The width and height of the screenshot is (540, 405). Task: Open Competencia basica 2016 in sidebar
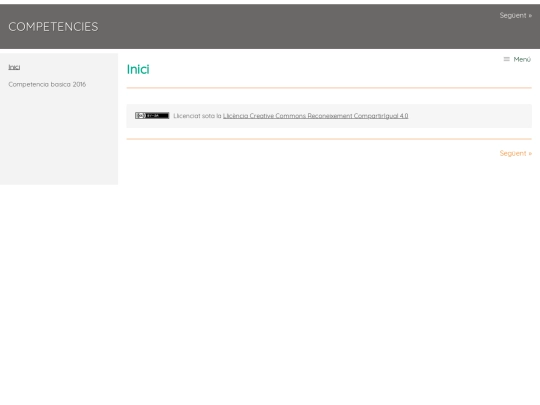point(47,84)
